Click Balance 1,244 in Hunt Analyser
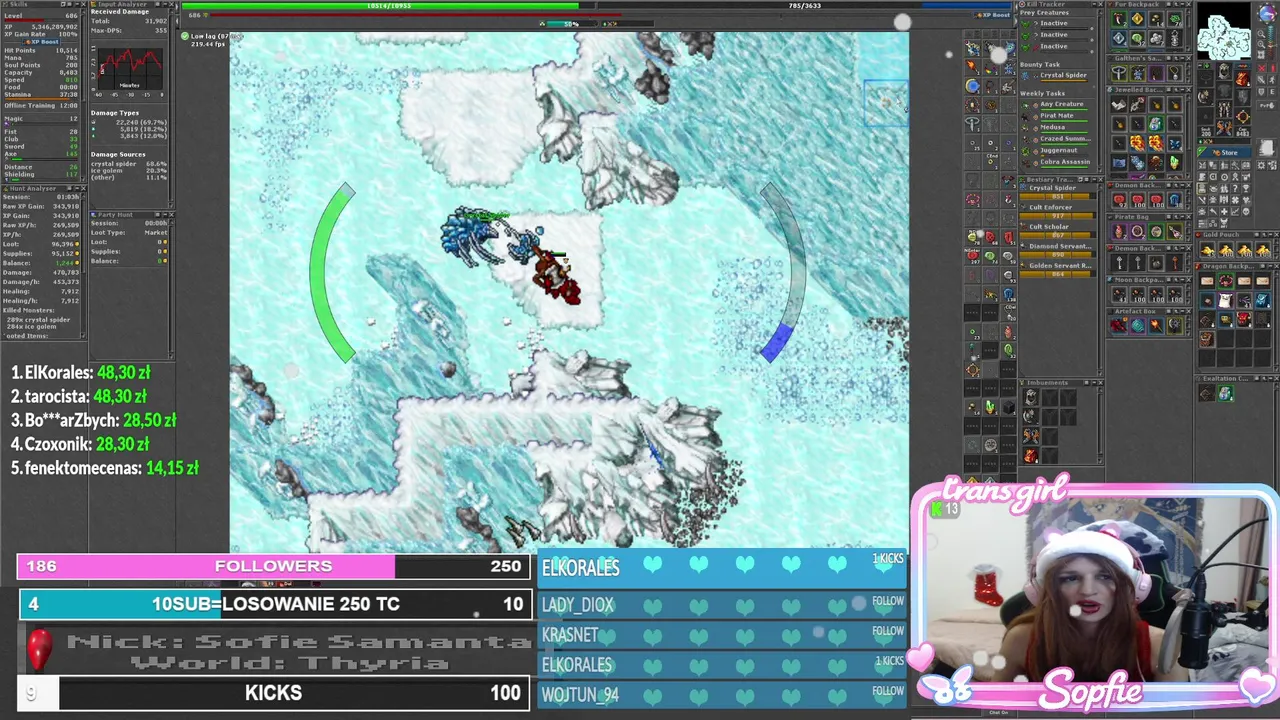This screenshot has width=1280, height=720. click(42, 263)
